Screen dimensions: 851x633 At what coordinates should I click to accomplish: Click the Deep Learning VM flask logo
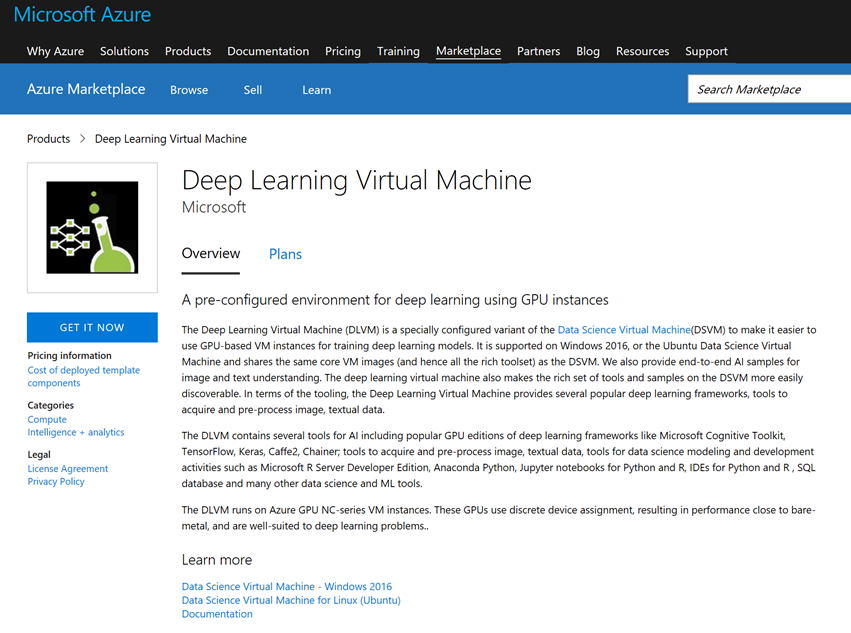(92, 227)
